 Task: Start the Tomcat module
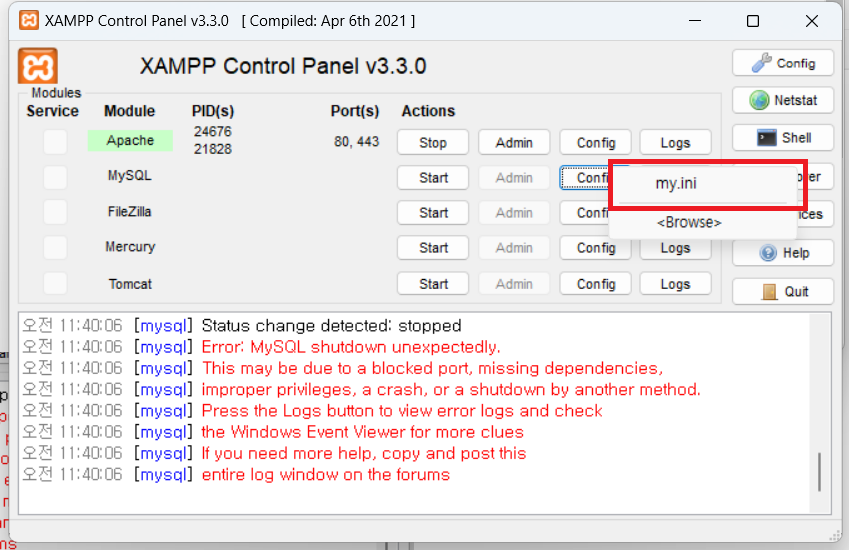pyautogui.click(x=433, y=284)
